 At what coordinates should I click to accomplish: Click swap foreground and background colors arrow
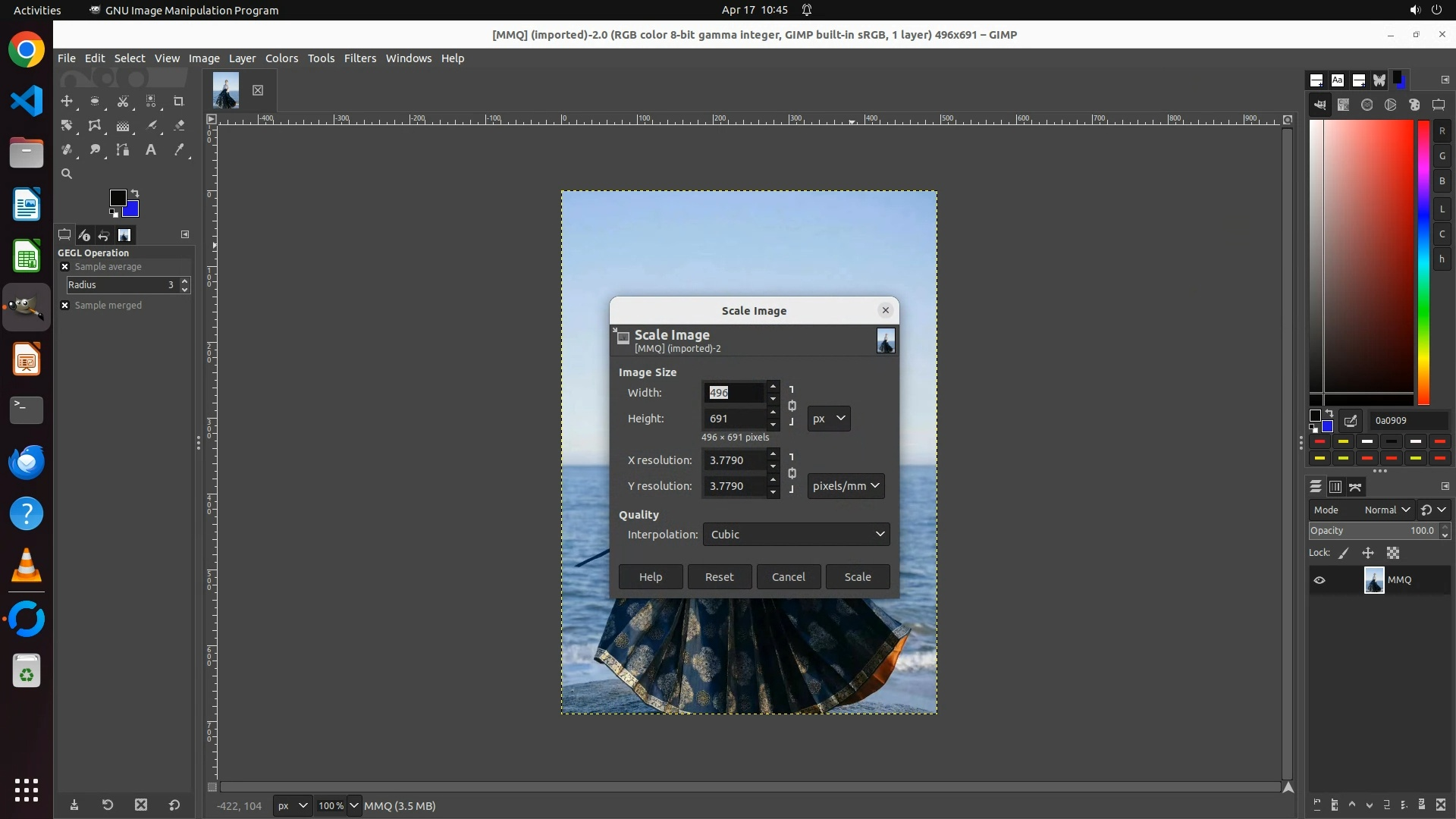pyautogui.click(x=135, y=193)
